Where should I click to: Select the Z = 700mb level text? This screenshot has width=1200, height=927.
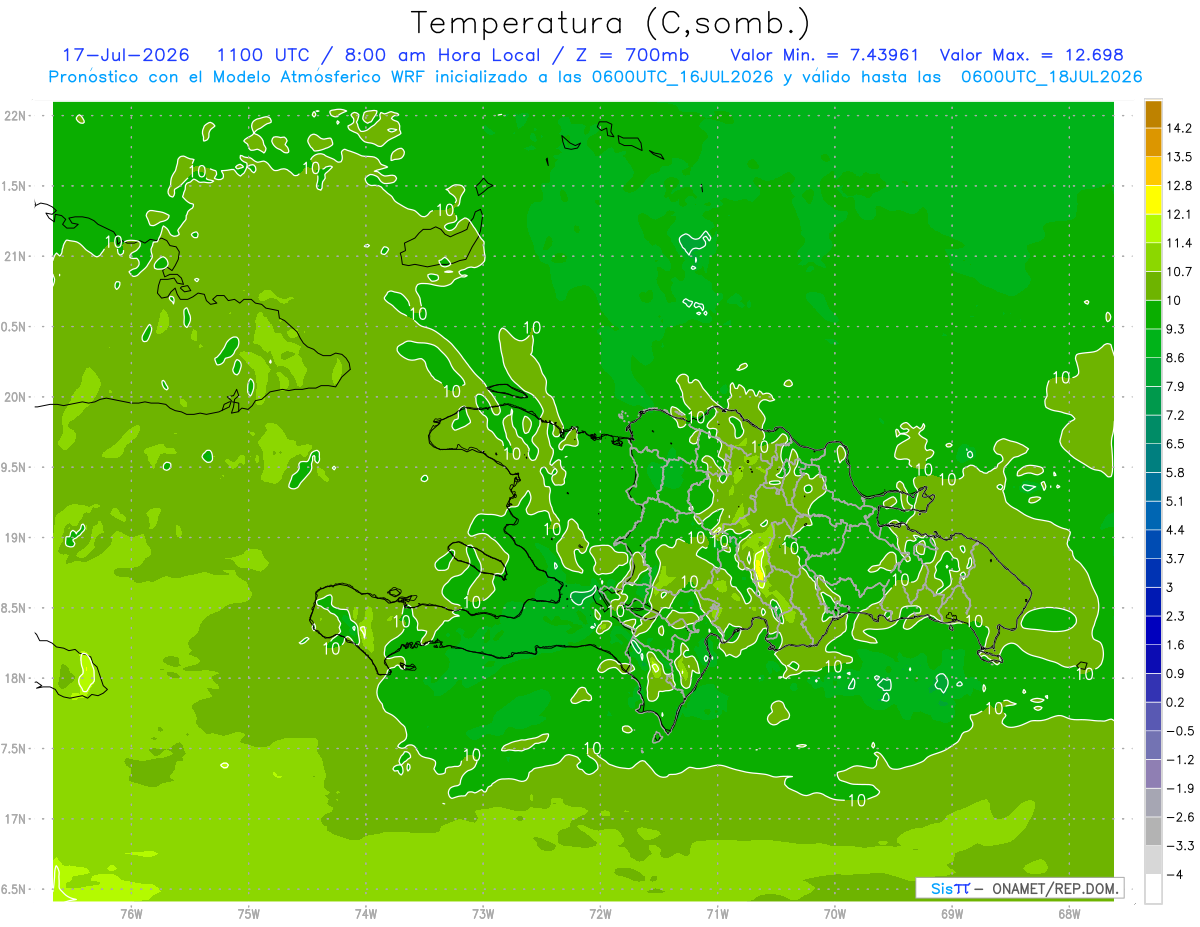click(631, 55)
